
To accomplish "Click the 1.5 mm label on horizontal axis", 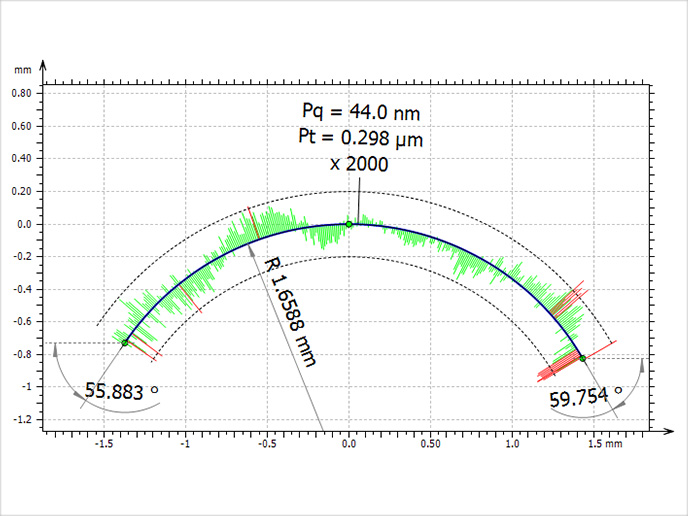I will (x=605, y=444).
